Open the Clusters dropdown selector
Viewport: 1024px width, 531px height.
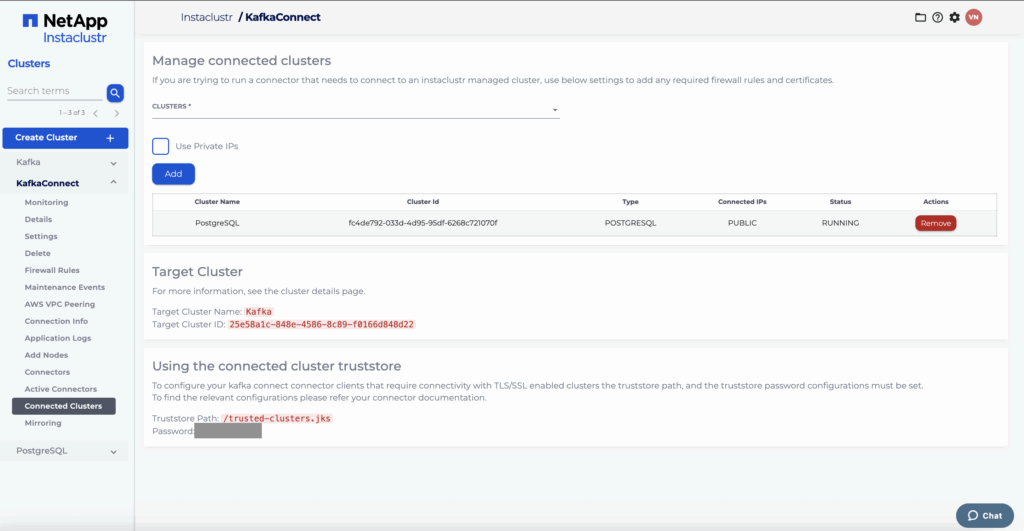[355, 110]
